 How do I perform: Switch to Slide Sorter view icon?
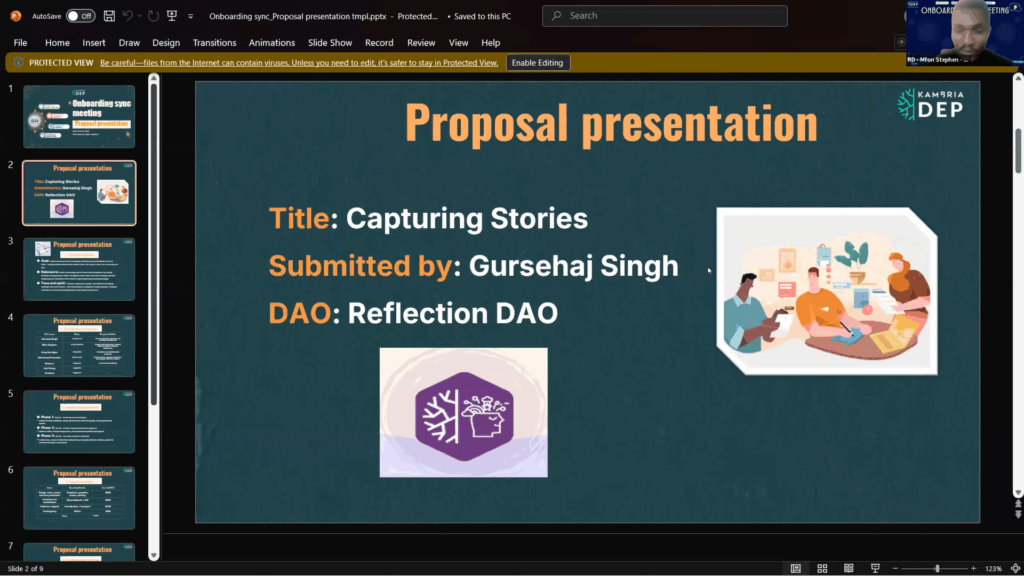click(x=822, y=568)
